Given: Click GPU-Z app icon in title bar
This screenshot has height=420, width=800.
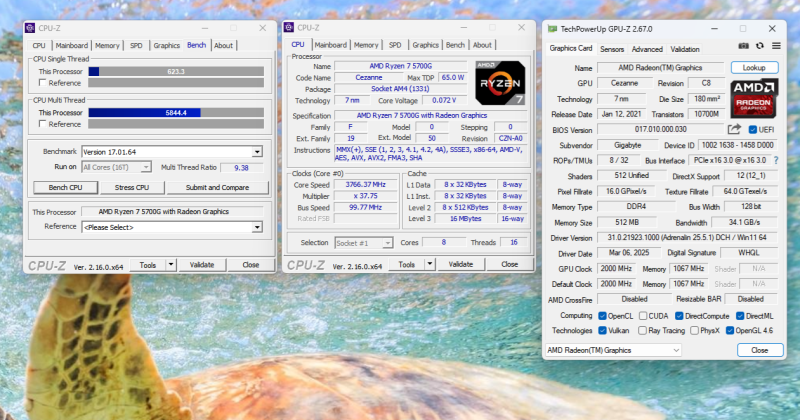Looking at the screenshot, I should [x=552, y=29].
